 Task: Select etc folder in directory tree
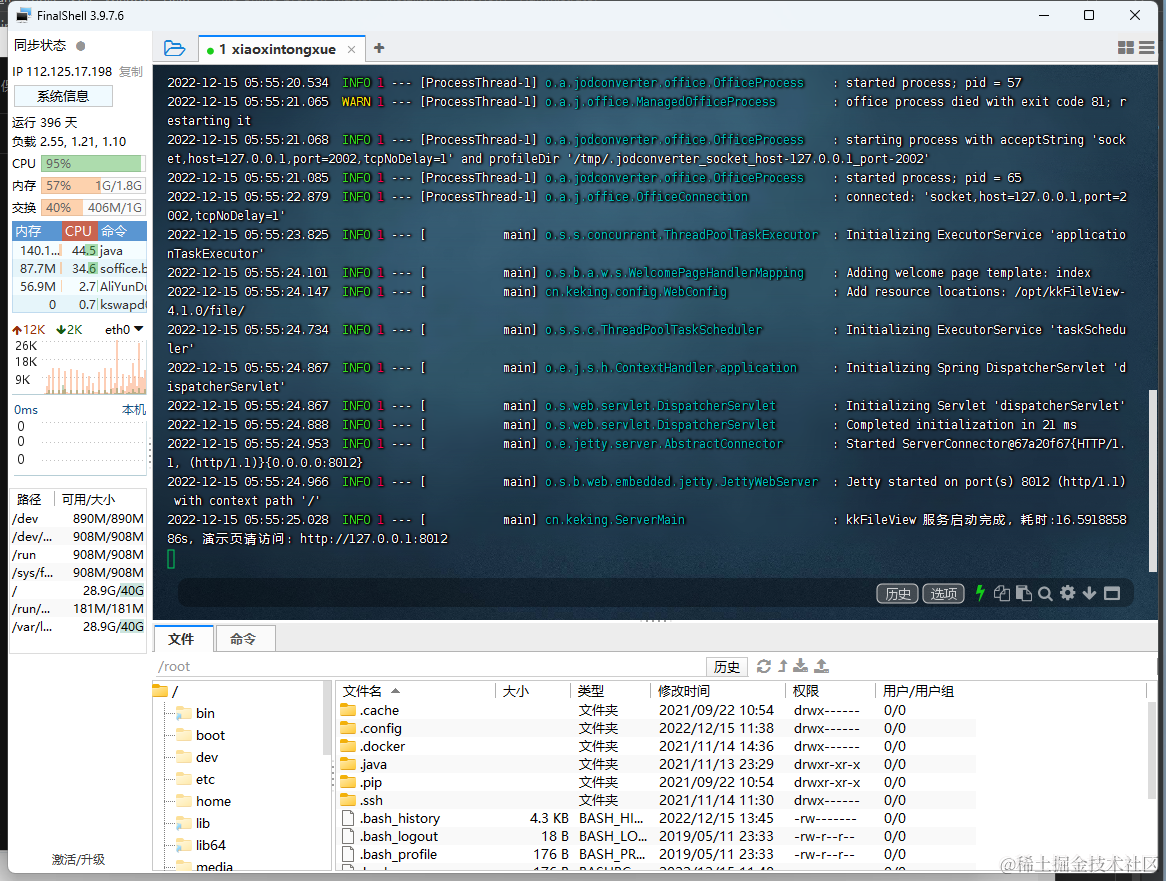[196, 779]
